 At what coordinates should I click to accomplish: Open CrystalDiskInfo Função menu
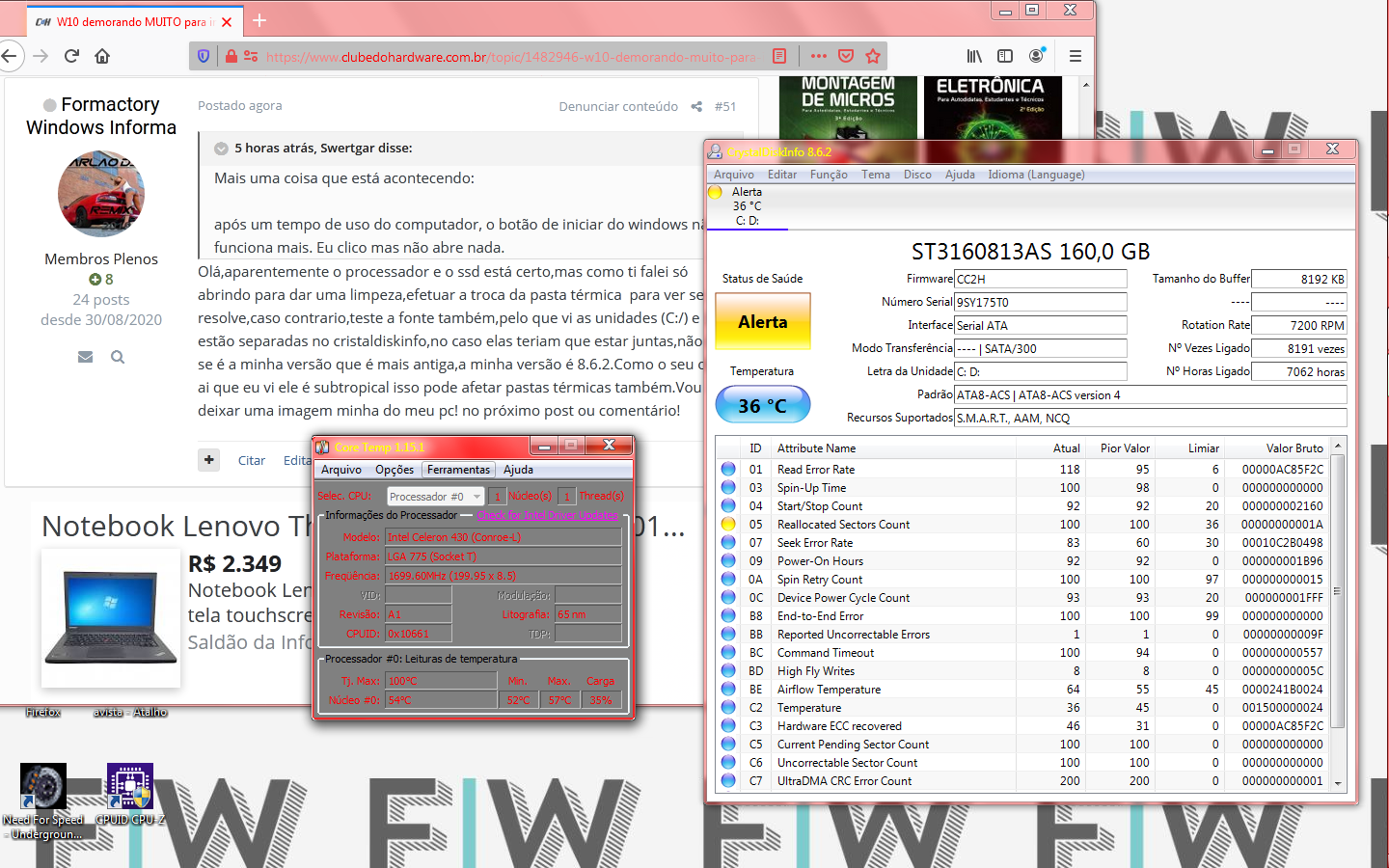coord(829,175)
